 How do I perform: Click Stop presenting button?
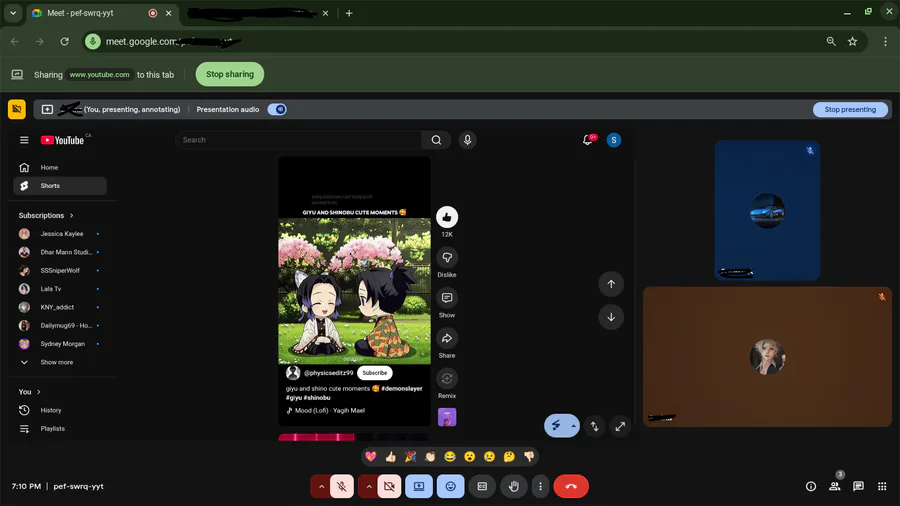pyautogui.click(x=850, y=110)
